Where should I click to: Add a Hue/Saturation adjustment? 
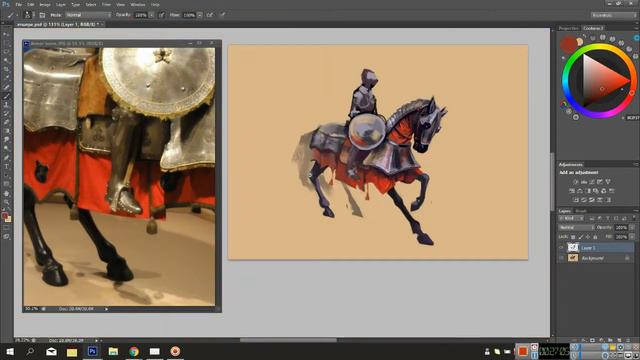572,191
